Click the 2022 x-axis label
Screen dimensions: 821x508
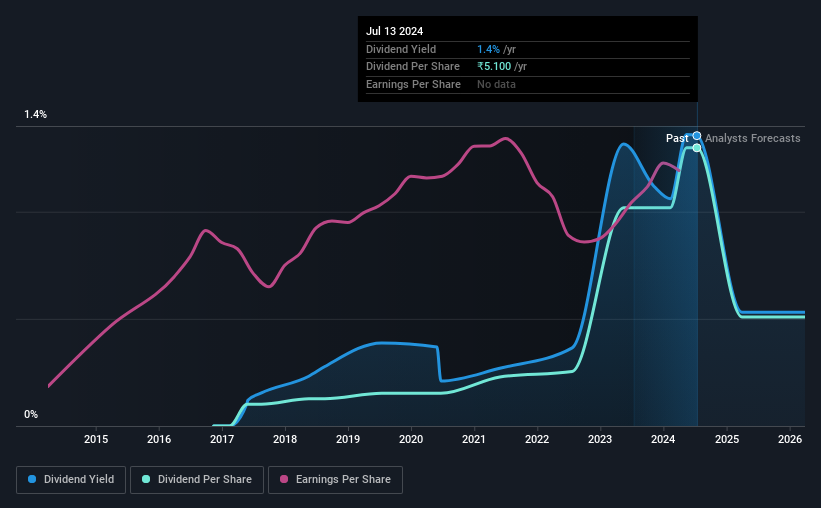click(537, 439)
